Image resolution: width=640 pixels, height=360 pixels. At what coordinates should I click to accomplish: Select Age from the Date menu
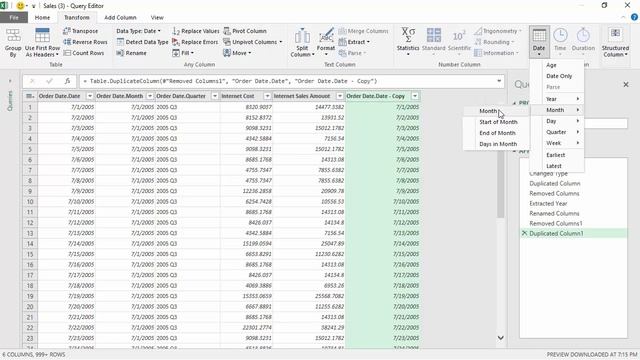click(x=557, y=65)
